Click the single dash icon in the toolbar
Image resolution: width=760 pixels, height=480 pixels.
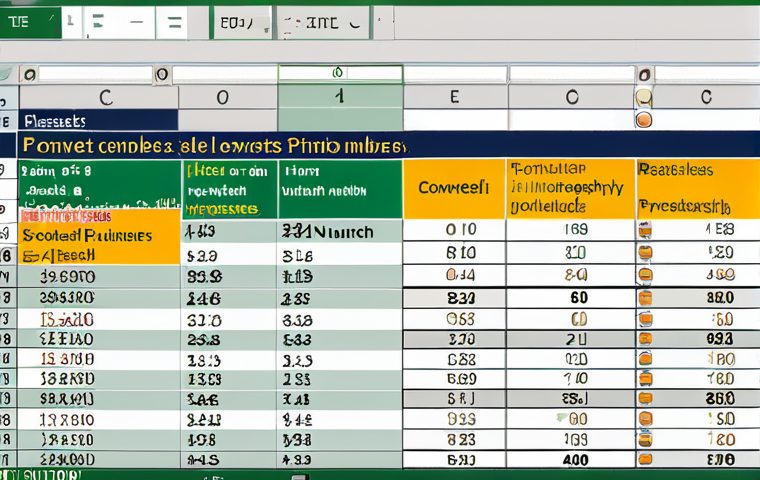[x=137, y=22]
